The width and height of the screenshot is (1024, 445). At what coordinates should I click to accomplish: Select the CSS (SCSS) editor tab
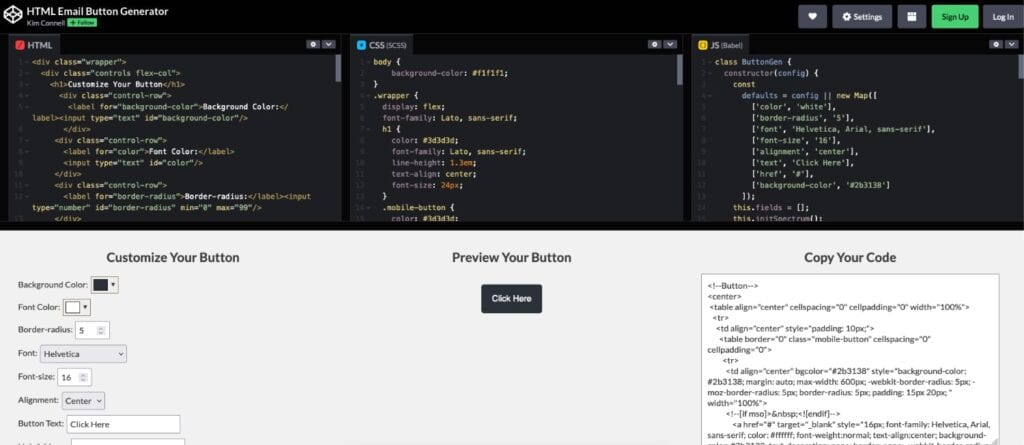[x=381, y=45]
